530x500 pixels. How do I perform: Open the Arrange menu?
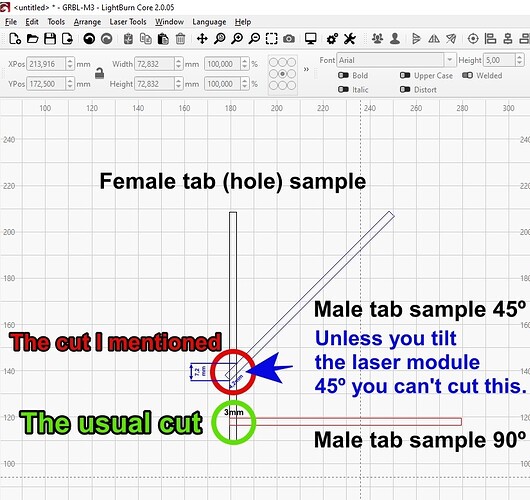(x=87, y=22)
